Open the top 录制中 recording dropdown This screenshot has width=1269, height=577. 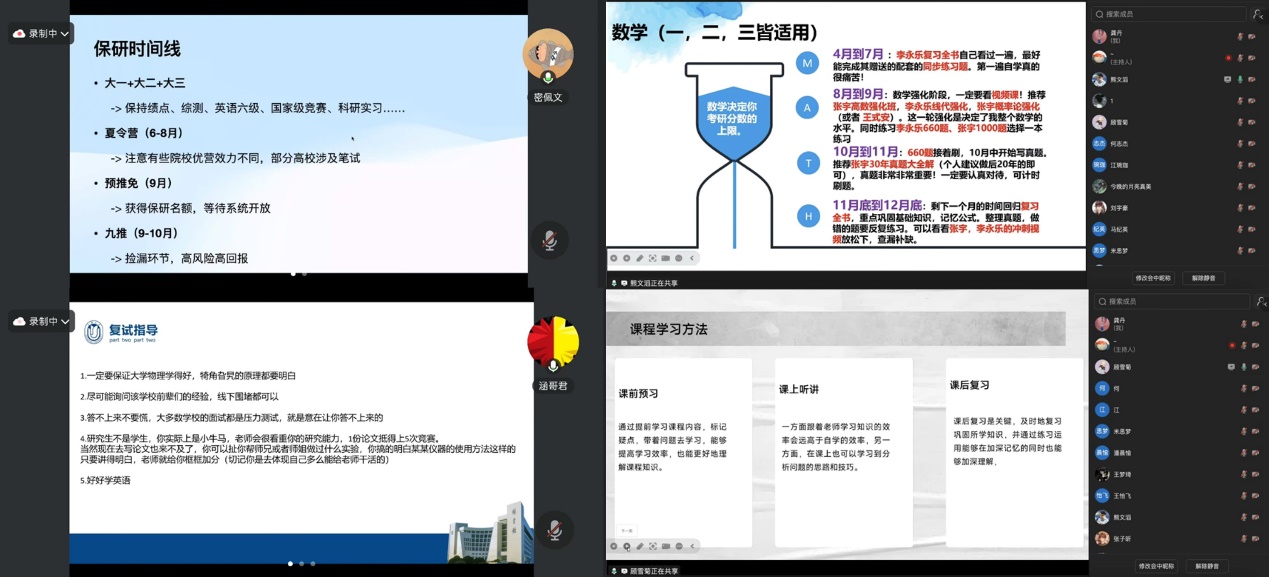(42, 33)
